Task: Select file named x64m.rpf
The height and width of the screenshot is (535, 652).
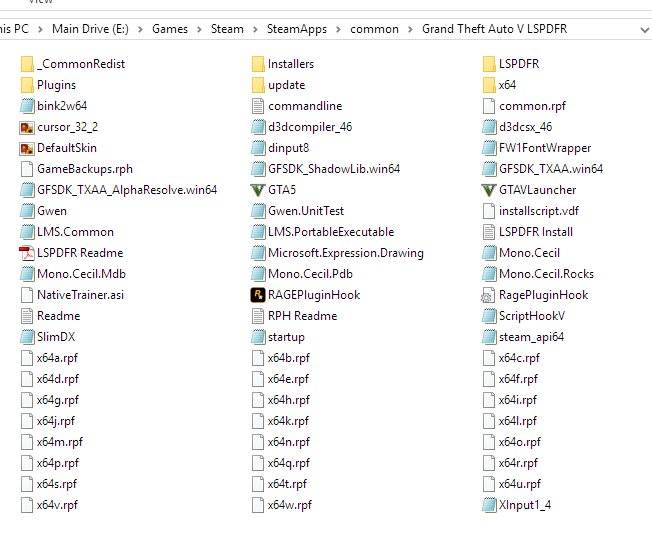Action: [59, 442]
